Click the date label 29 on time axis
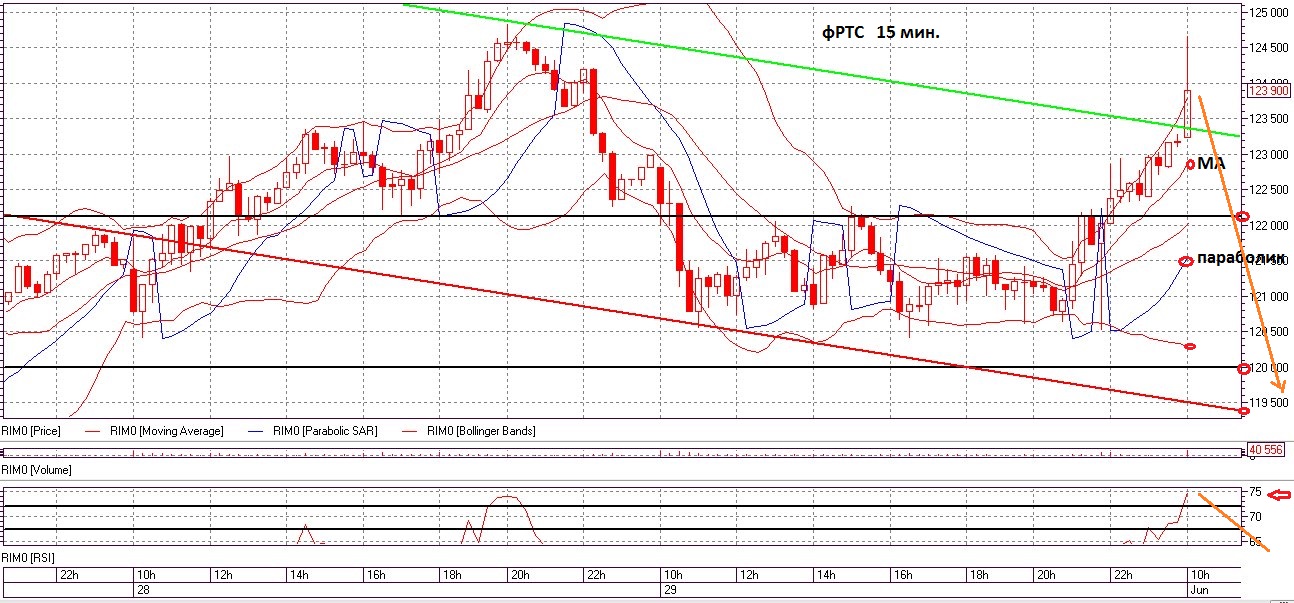Viewport: 1294px width, 603px height. tap(670, 590)
